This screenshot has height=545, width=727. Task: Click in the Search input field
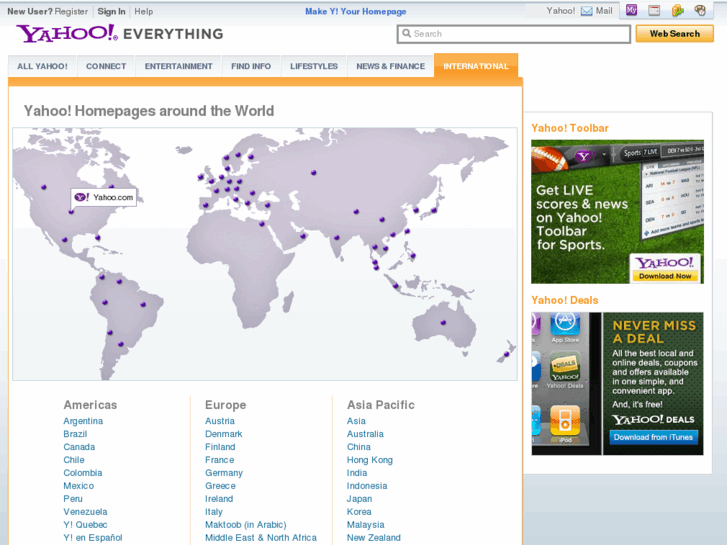coord(514,34)
